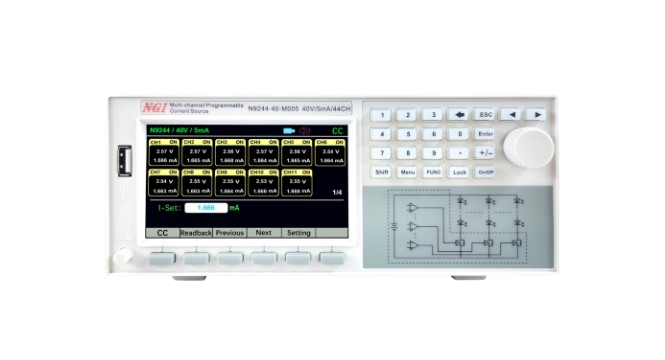The width and height of the screenshot is (665, 360).
Task: Click the rotary adjustment knob
Action: (529, 148)
